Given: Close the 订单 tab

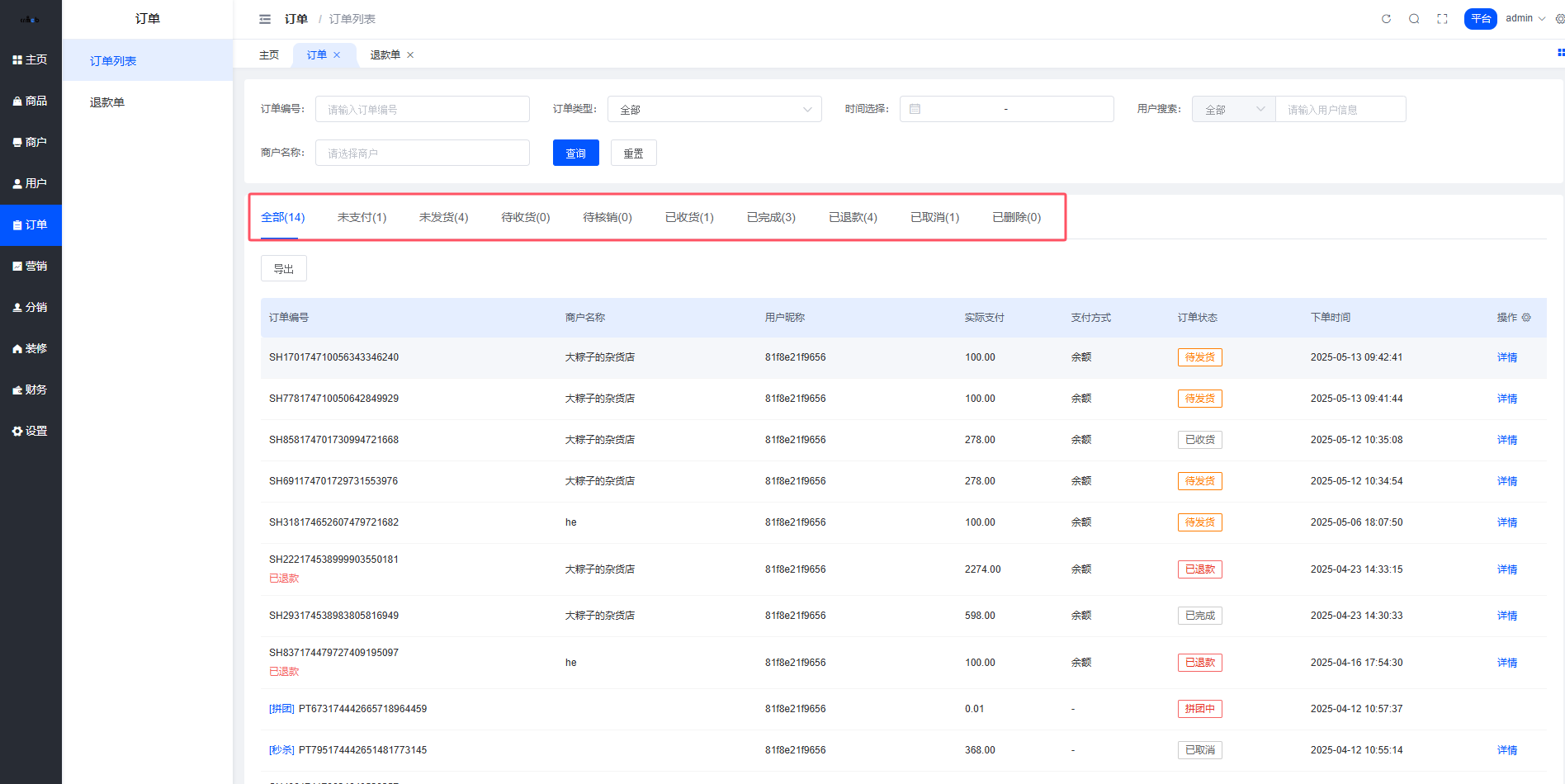Looking at the screenshot, I should [x=337, y=55].
